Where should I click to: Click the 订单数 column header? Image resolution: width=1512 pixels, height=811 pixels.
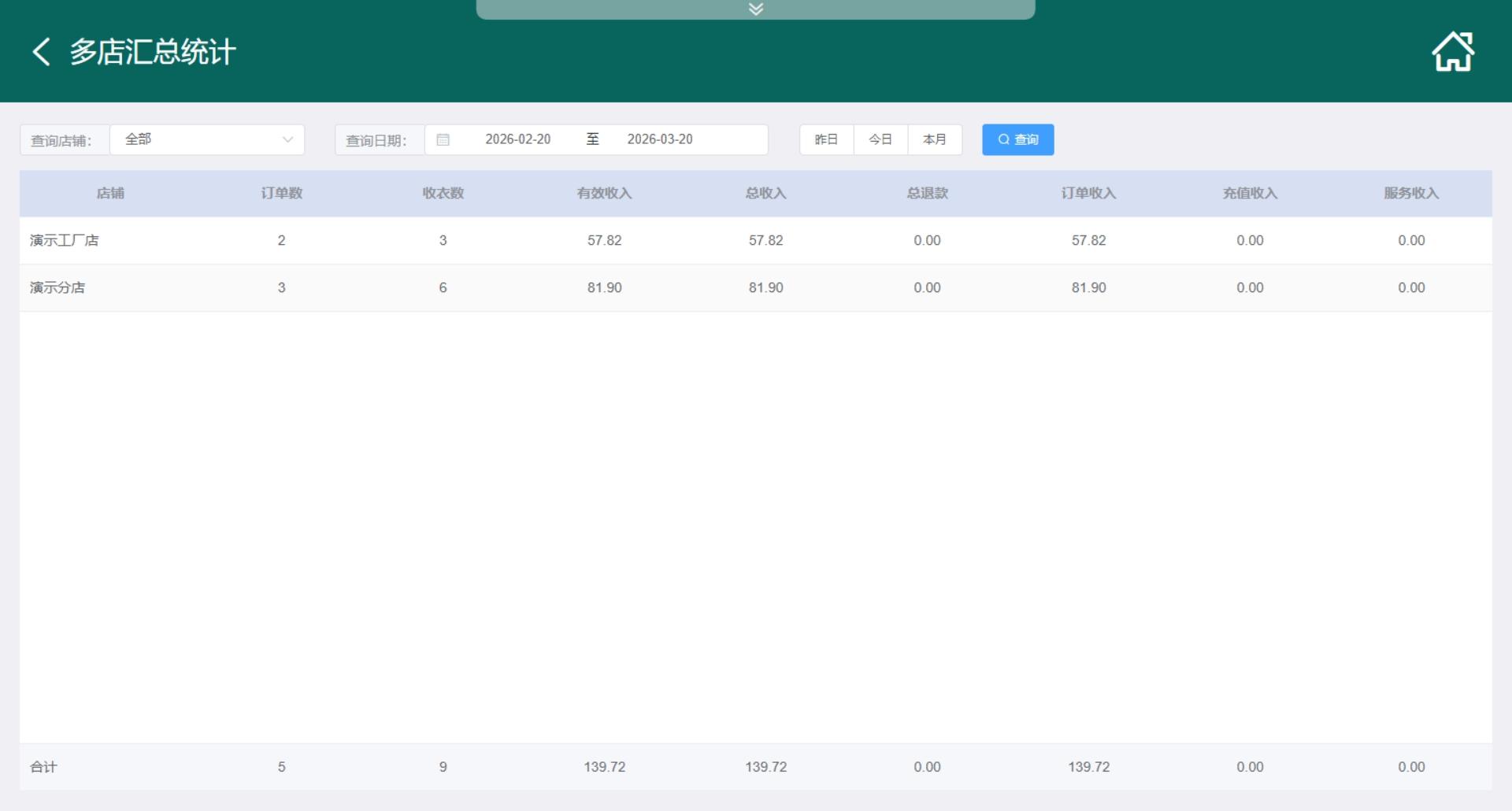click(x=282, y=193)
